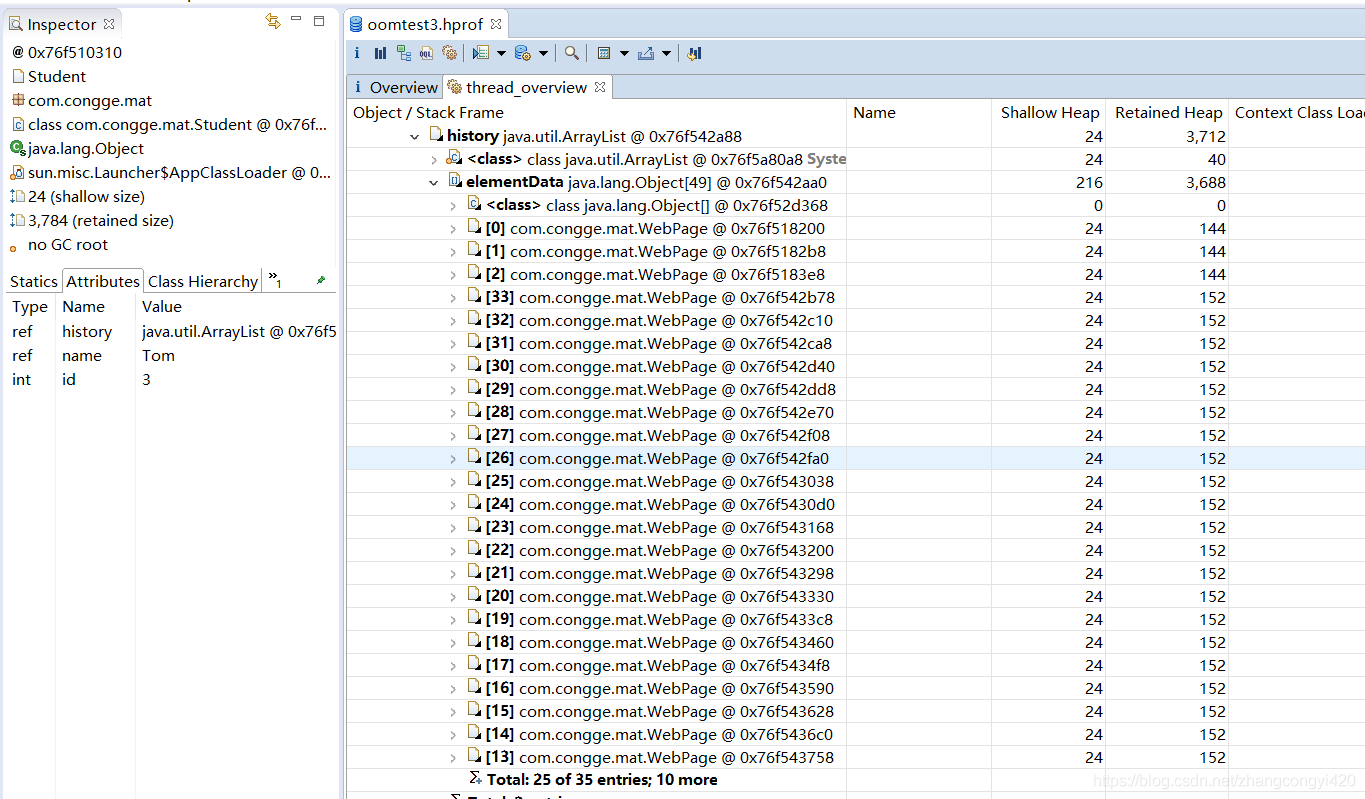Open the heap dump Overview info icon

[x=357, y=53]
